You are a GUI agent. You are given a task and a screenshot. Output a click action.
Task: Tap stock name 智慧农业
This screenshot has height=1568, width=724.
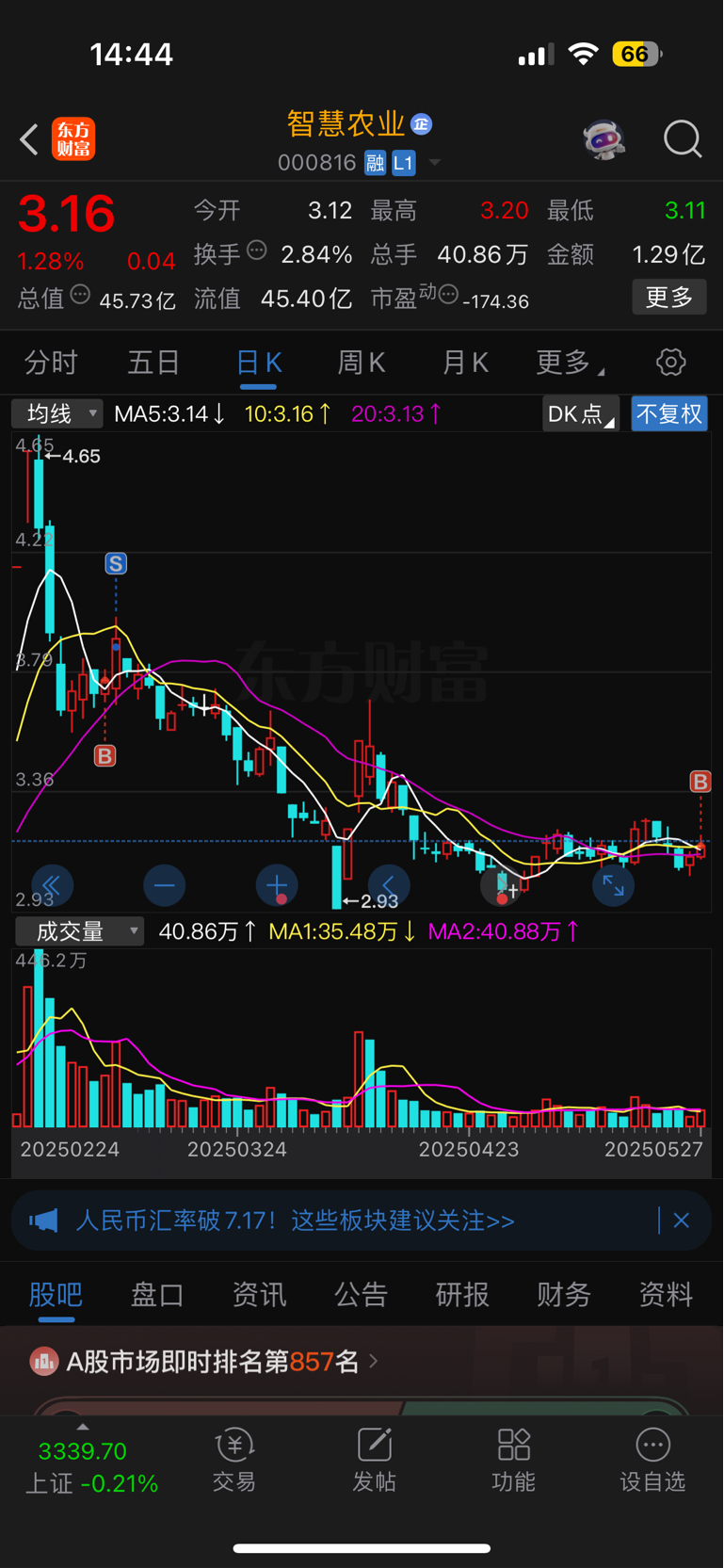pyautogui.click(x=346, y=124)
